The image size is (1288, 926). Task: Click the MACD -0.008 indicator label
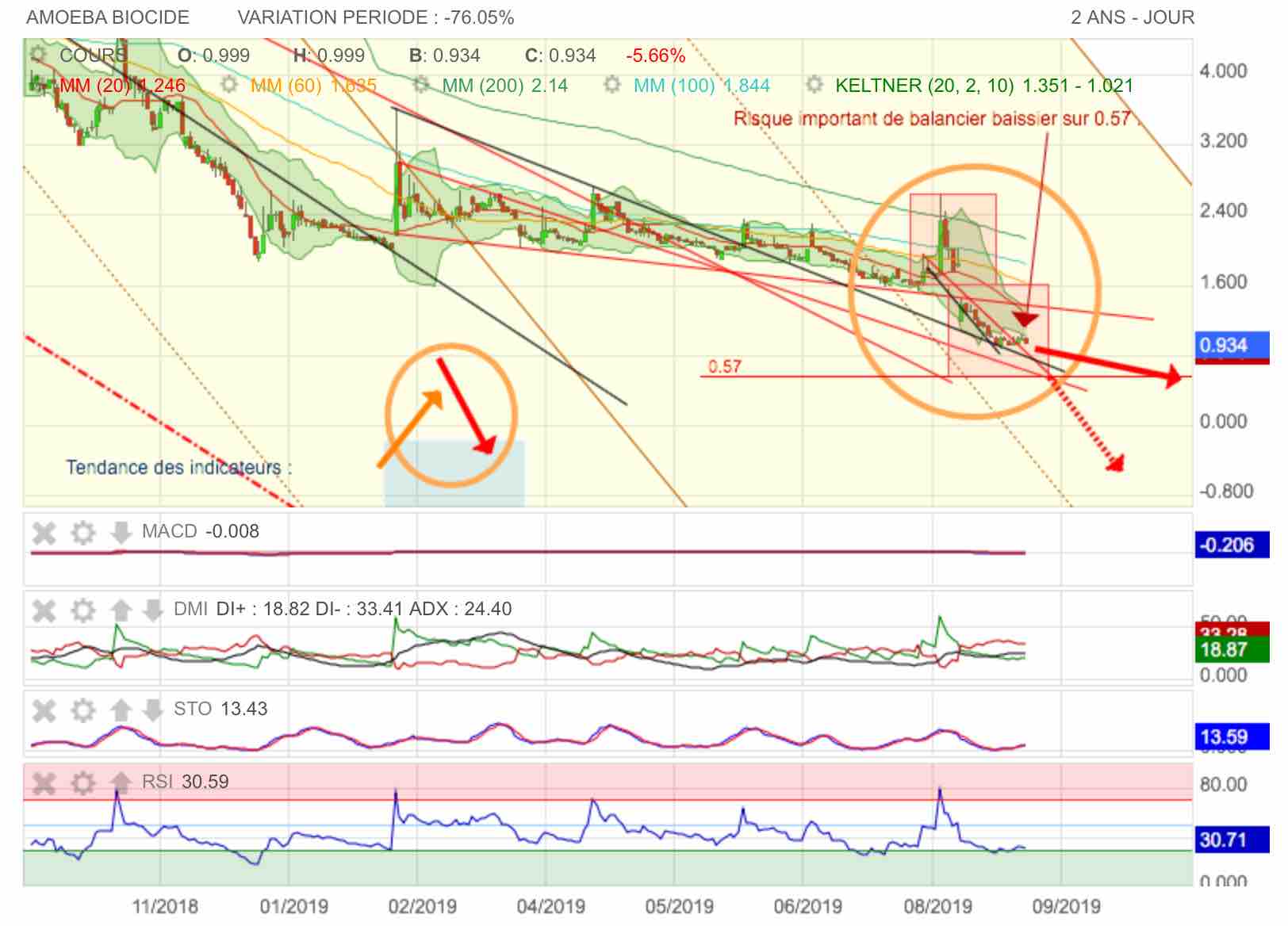pyautogui.click(x=201, y=531)
